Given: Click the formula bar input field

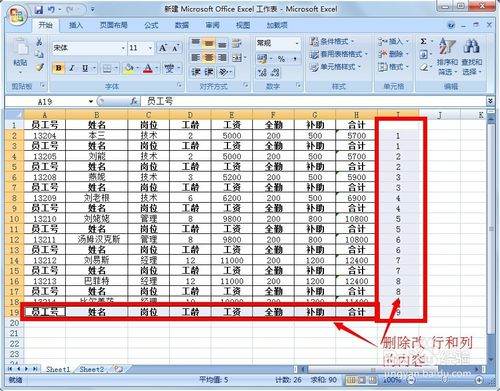Looking at the screenshot, I should 313,101.
